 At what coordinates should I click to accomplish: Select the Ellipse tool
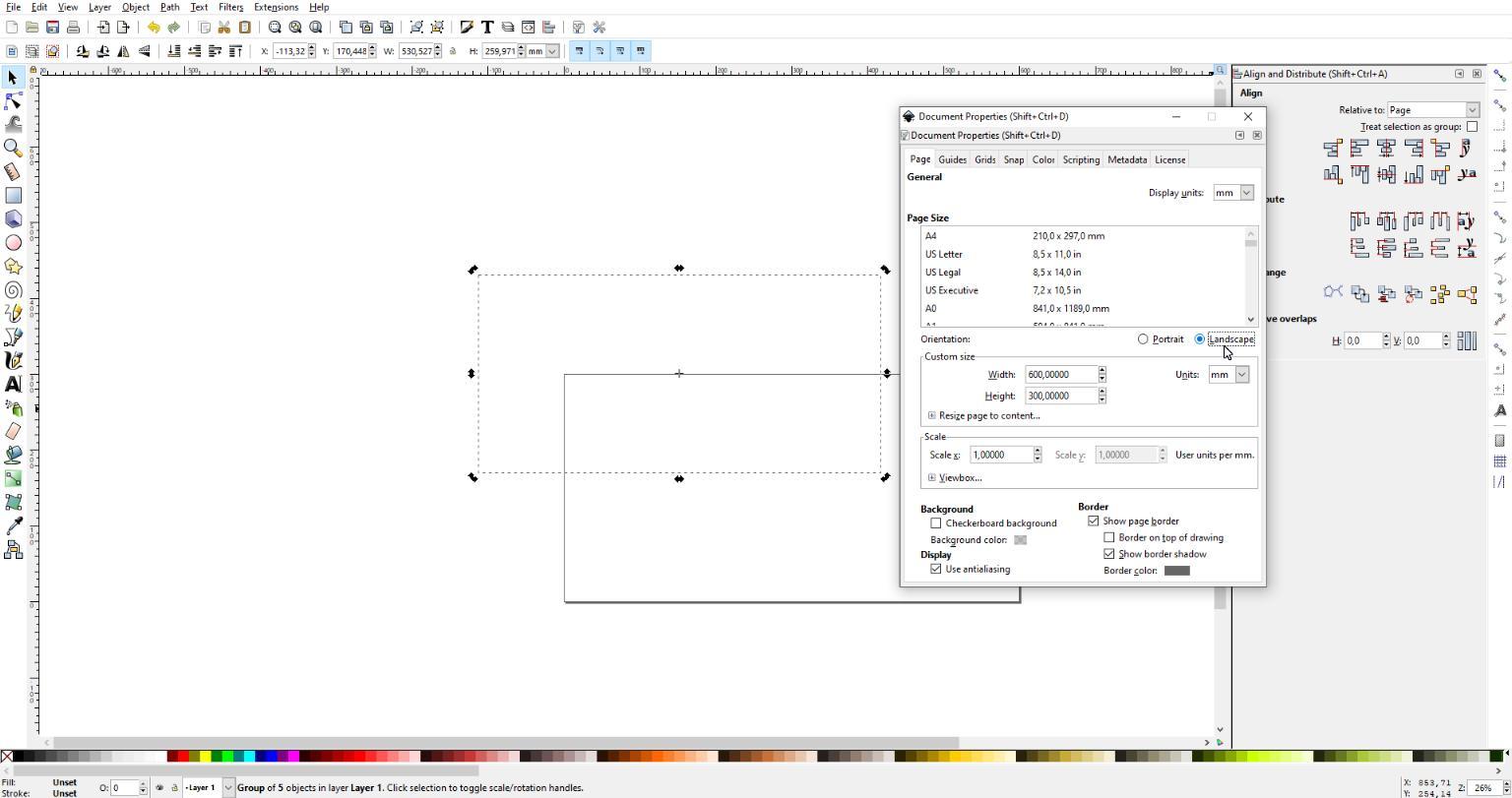pyautogui.click(x=13, y=242)
